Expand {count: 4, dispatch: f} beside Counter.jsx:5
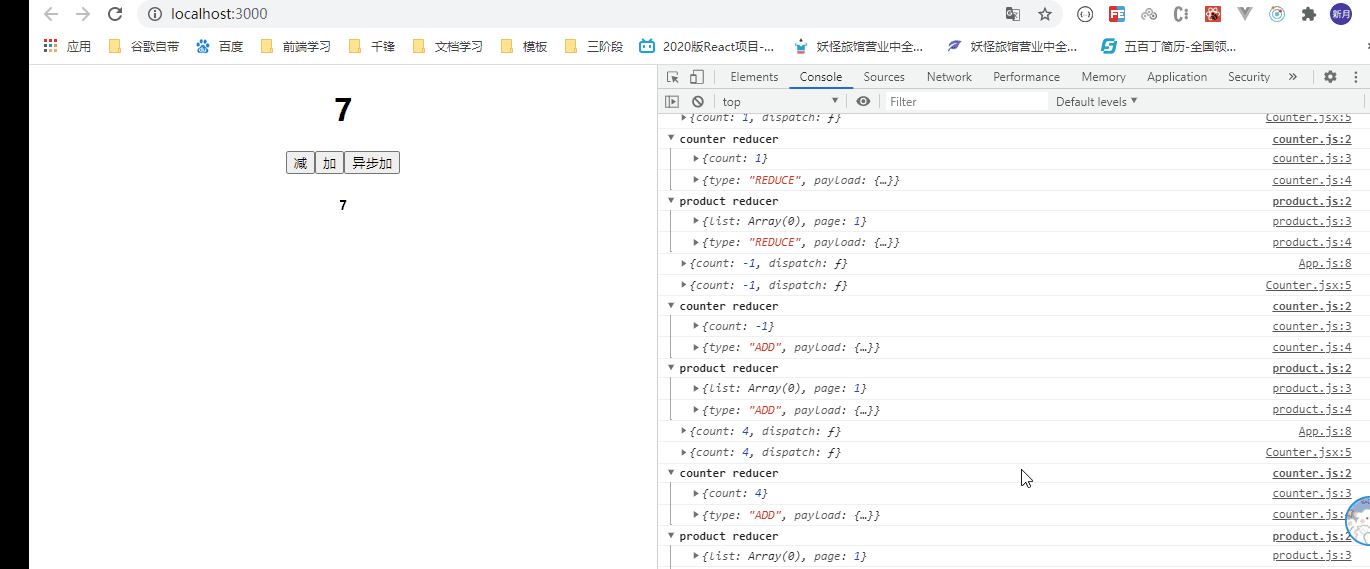 point(685,453)
